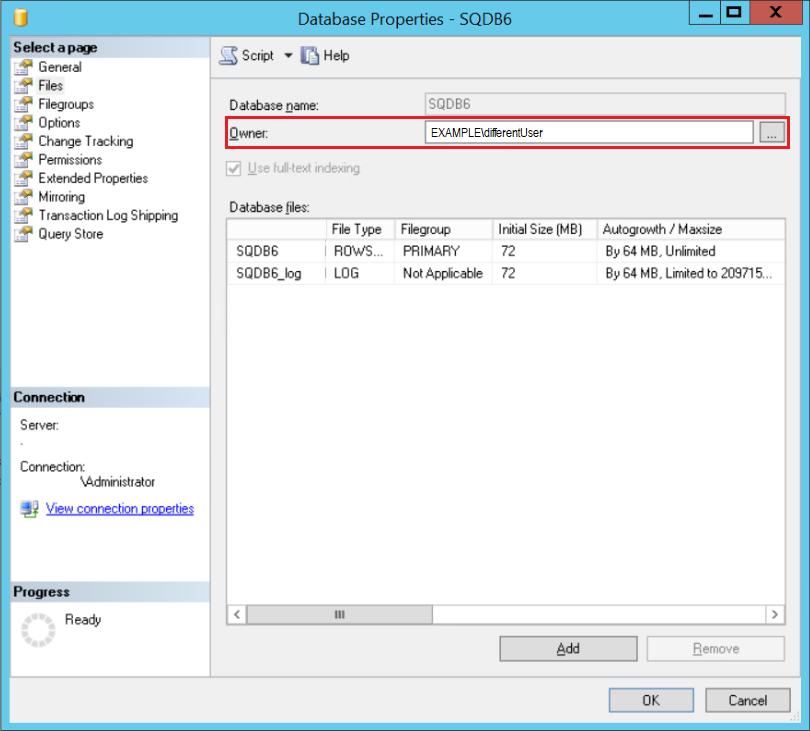
Task: Click the Mirroring page icon
Action: coord(24,197)
